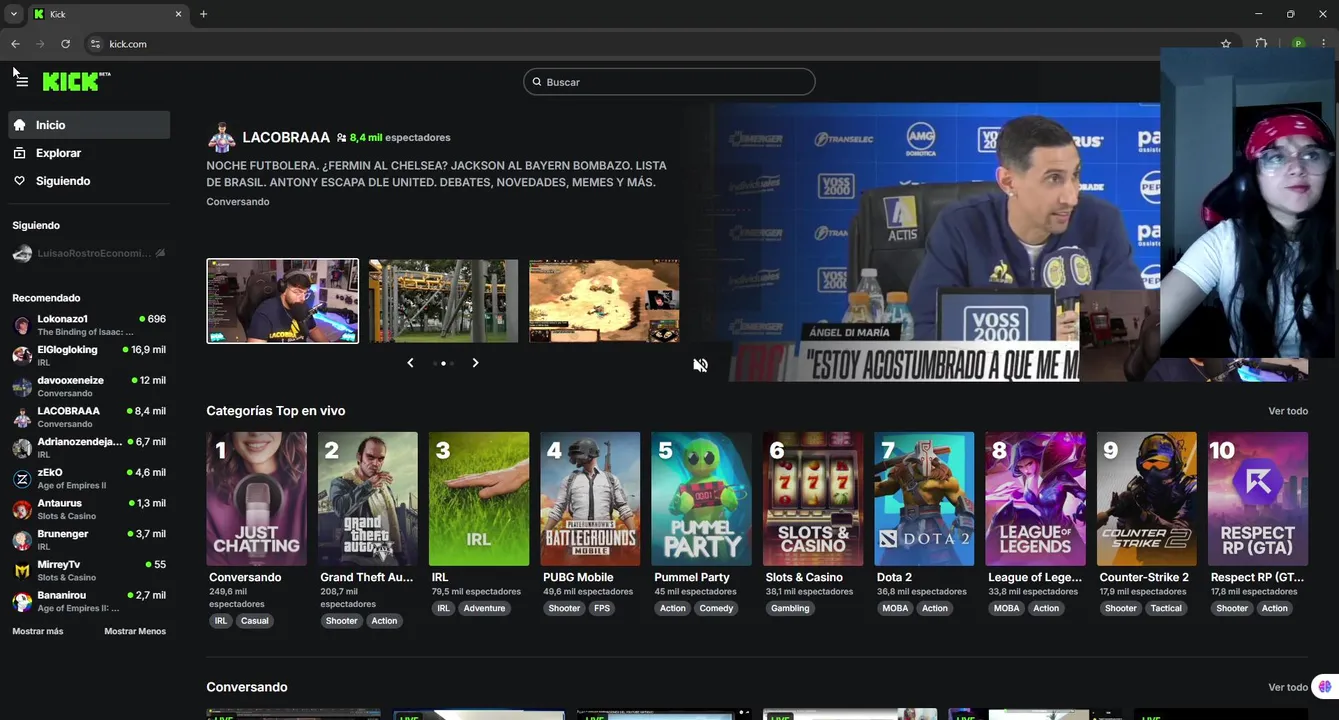This screenshot has width=1339, height=720.
Task: Open davooxeneize recommended channel
Action: (89, 386)
